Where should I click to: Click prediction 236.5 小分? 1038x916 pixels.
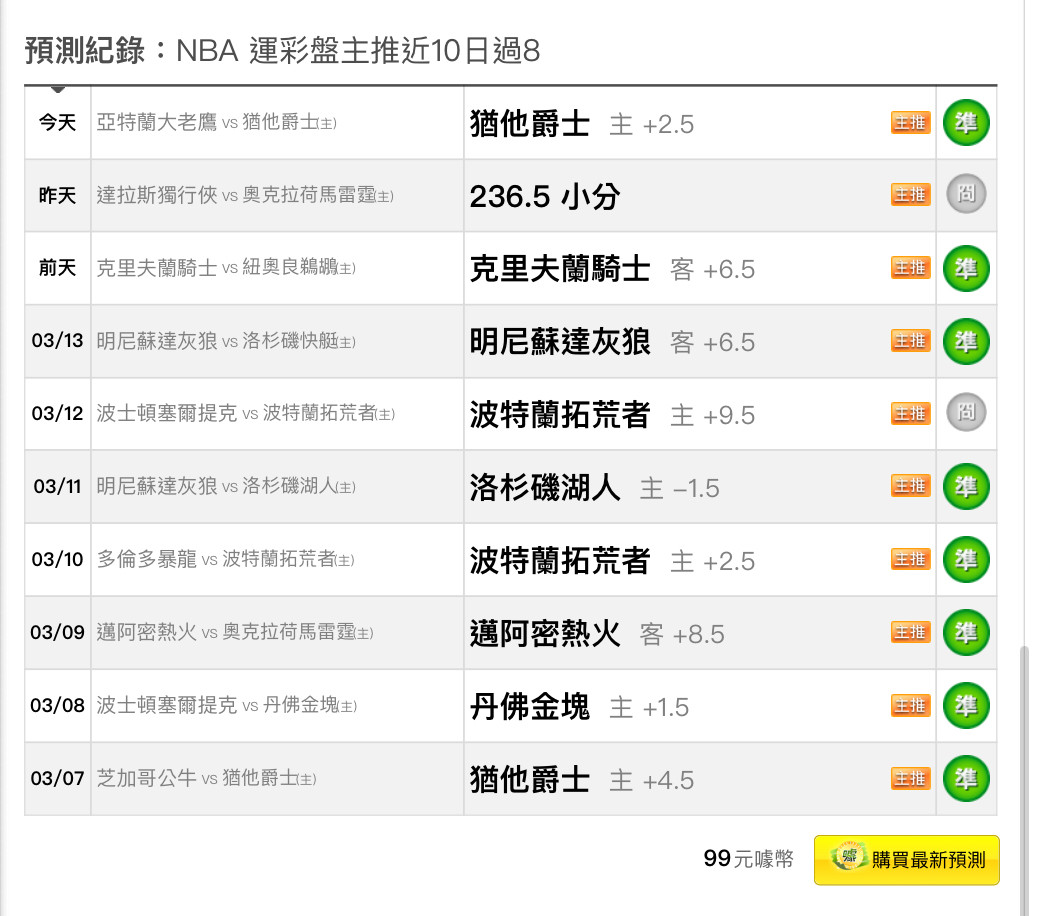pos(545,197)
